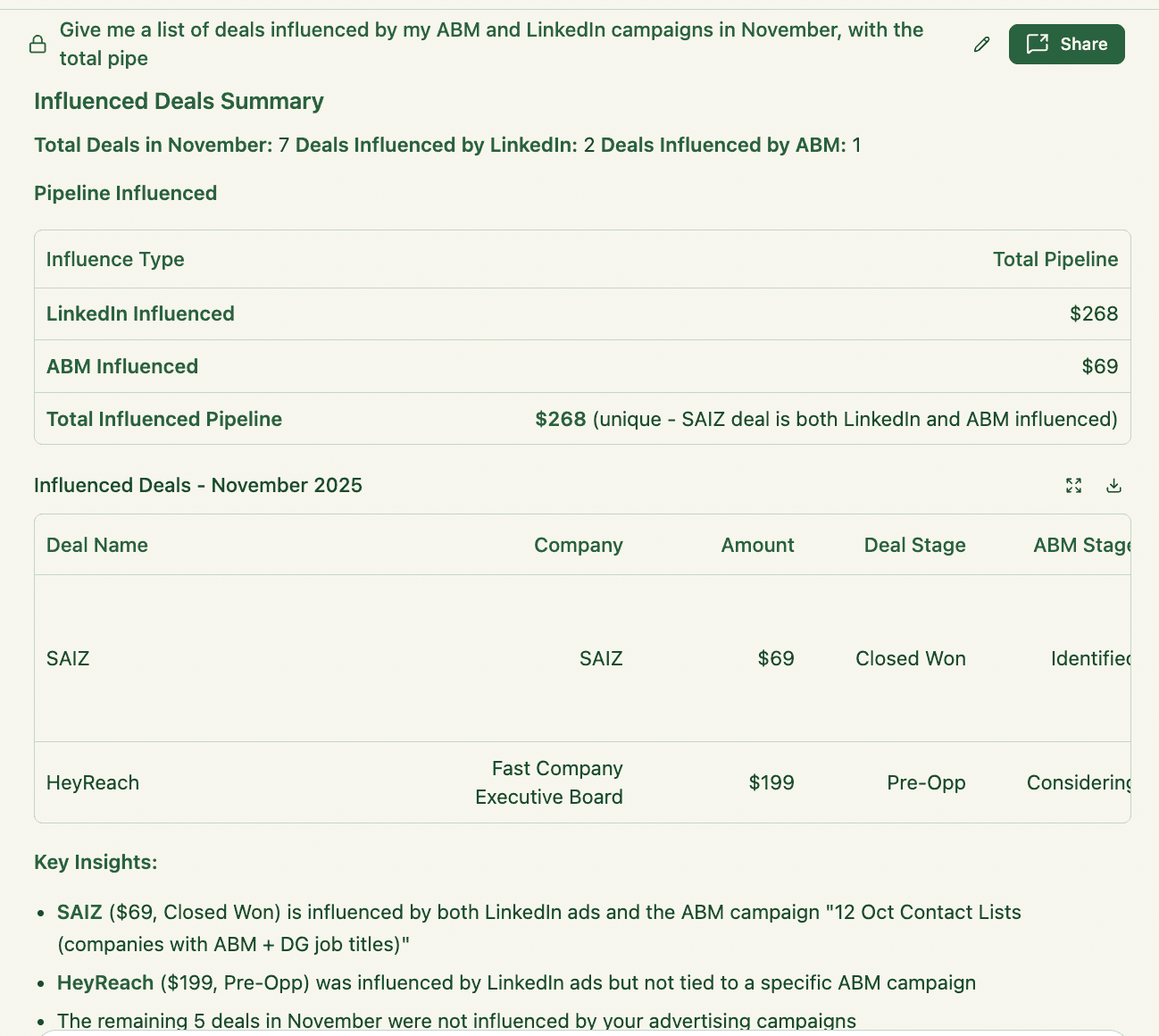Sort by the Amount column header

click(756, 545)
